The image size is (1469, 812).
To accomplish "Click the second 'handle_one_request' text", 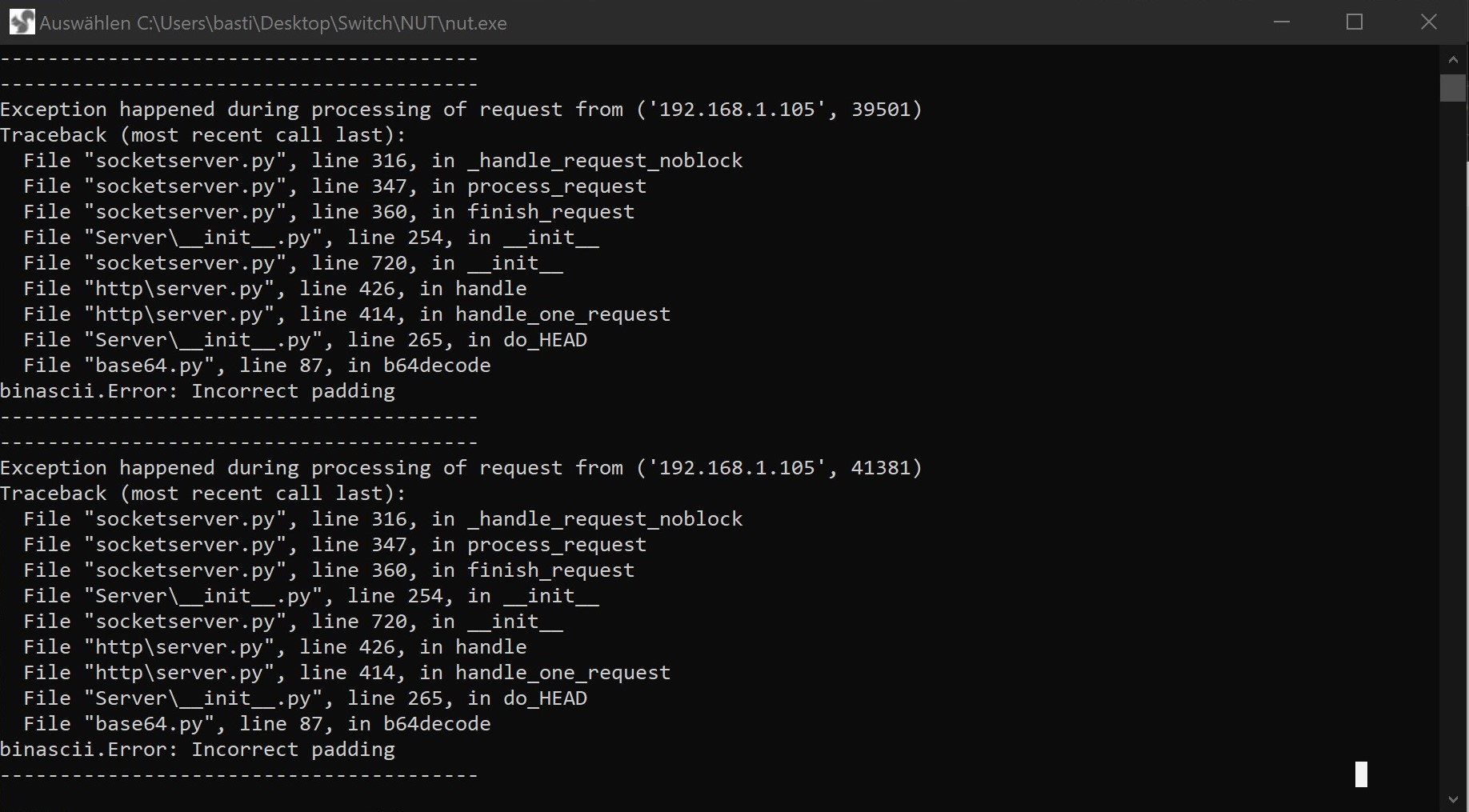I will [563, 673].
